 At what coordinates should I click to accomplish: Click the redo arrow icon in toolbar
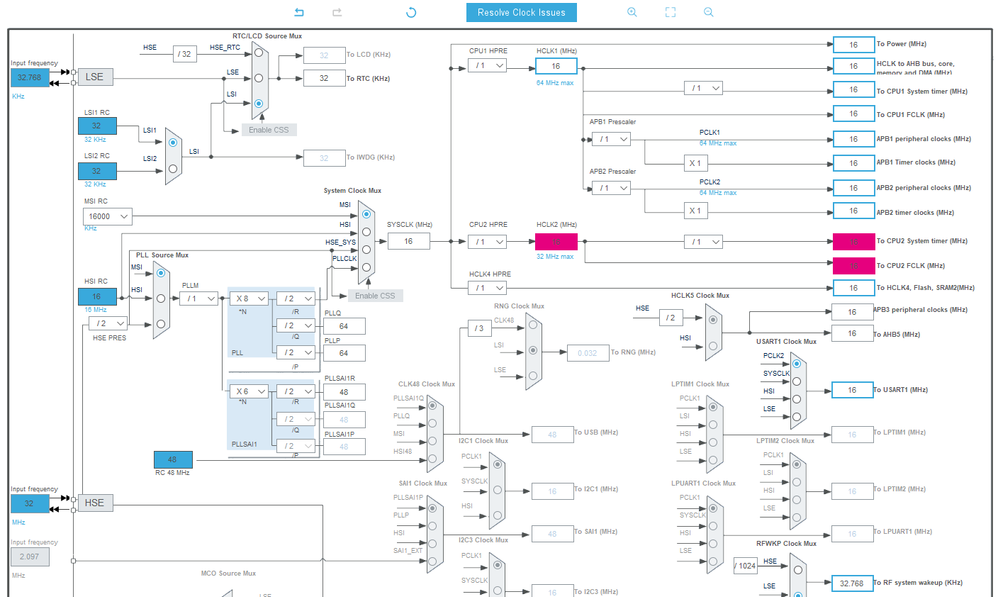[337, 12]
